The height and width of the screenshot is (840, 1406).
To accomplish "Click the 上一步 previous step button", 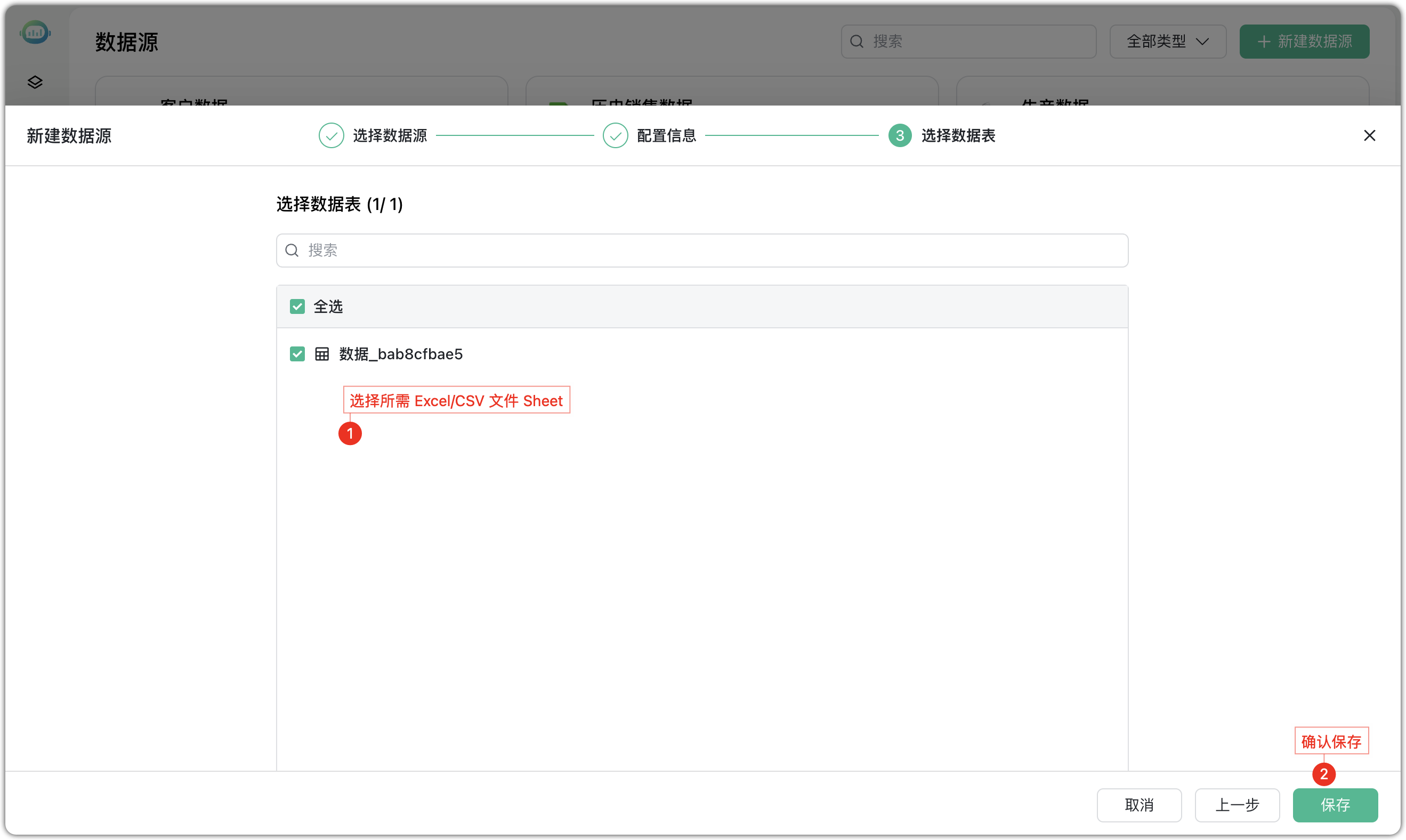I will [x=1237, y=805].
